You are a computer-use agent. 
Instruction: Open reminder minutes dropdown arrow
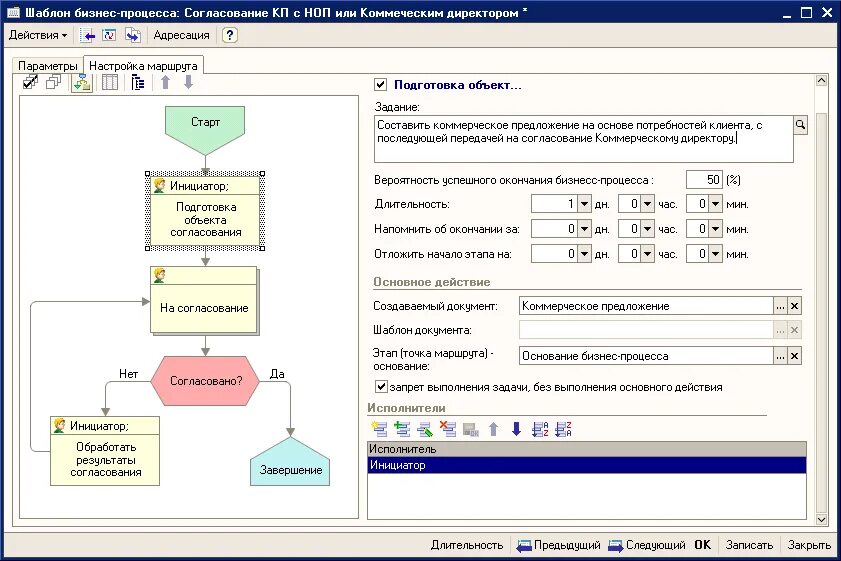[715, 229]
